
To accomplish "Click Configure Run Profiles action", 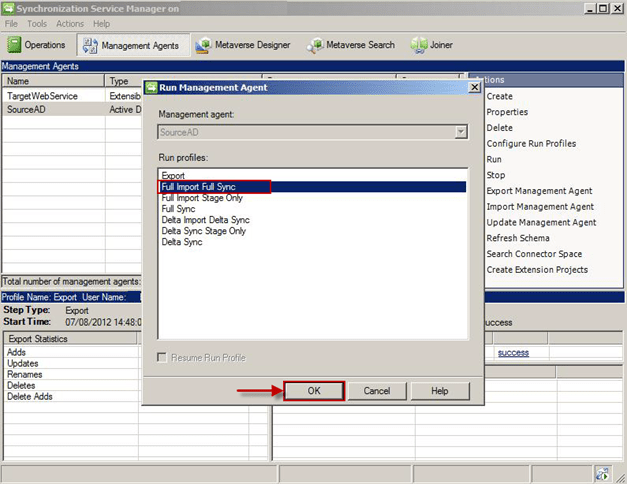I will (530, 143).
